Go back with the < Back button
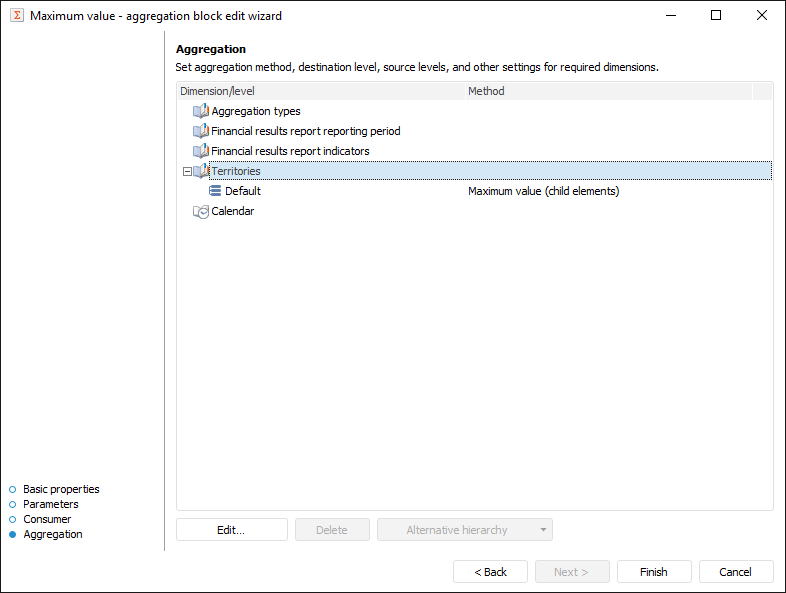This screenshot has width=786, height=593. [490, 572]
